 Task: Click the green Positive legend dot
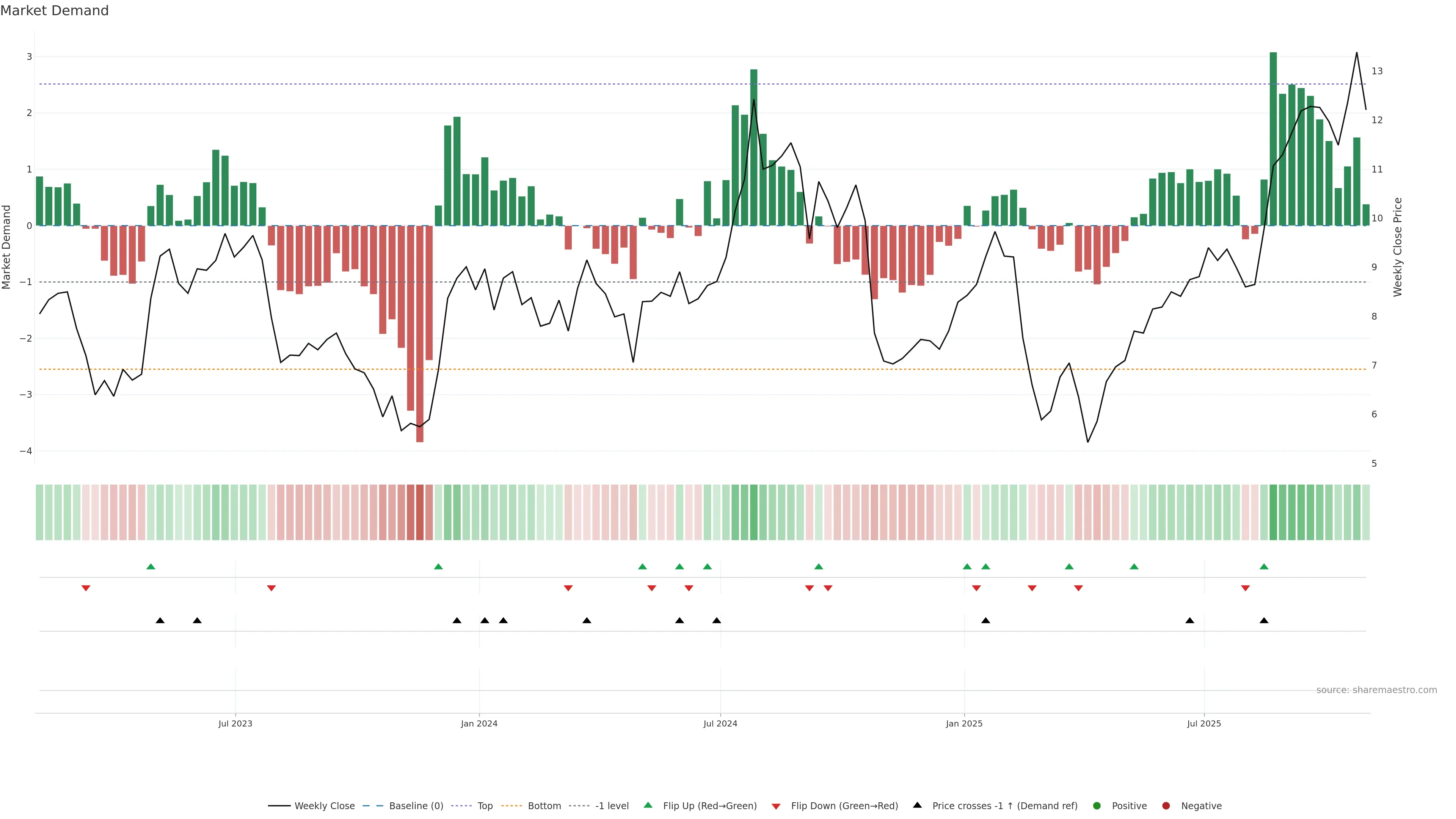[x=1097, y=805]
